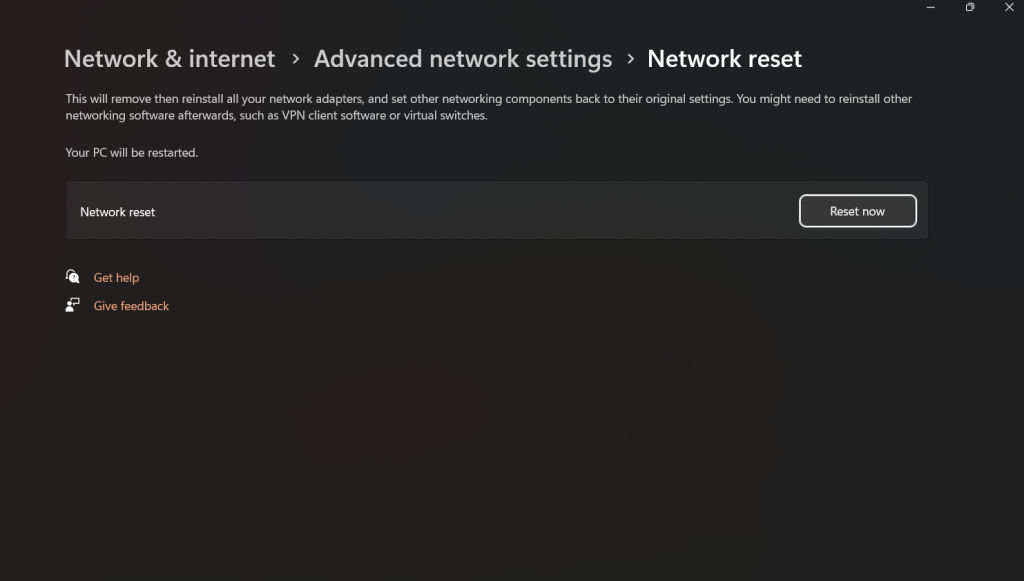Open the Get help link
This screenshot has width=1024, height=581.
click(116, 277)
